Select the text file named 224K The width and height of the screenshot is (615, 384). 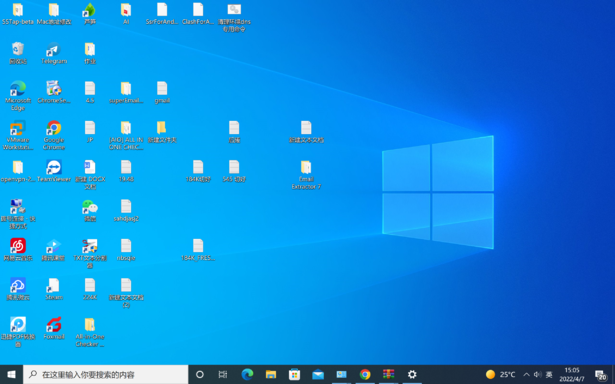coord(90,289)
